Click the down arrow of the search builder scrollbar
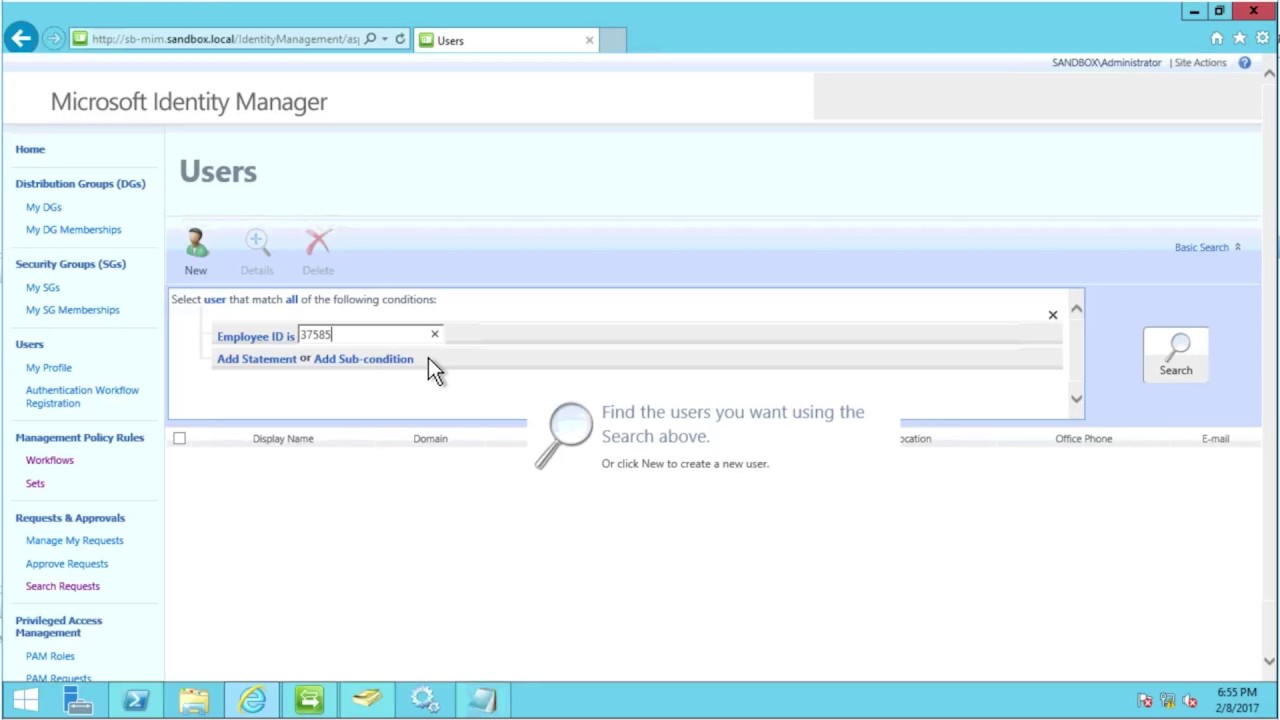1280x720 pixels. coord(1076,399)
